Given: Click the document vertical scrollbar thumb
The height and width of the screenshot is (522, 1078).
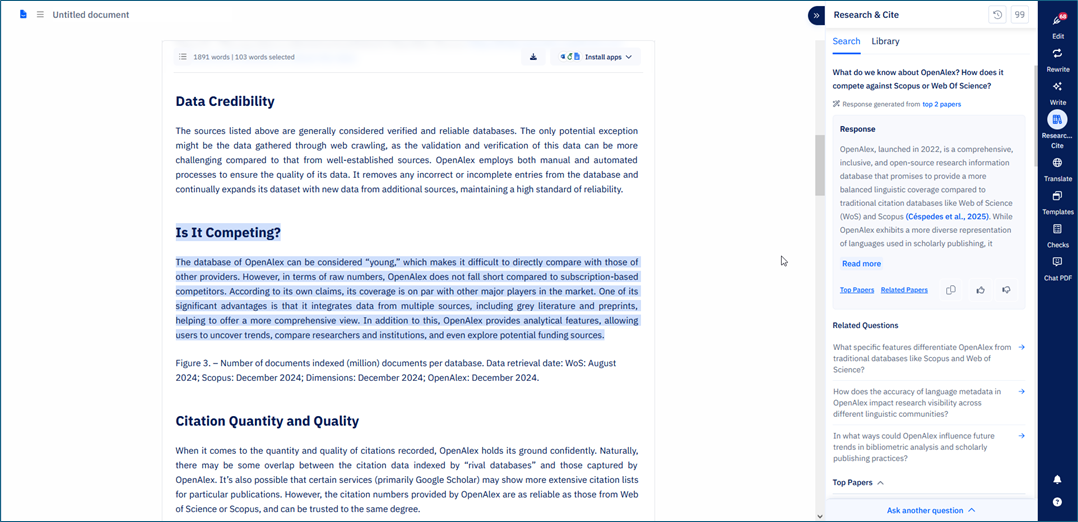Looking at the screenshot, I should point(820,165).
